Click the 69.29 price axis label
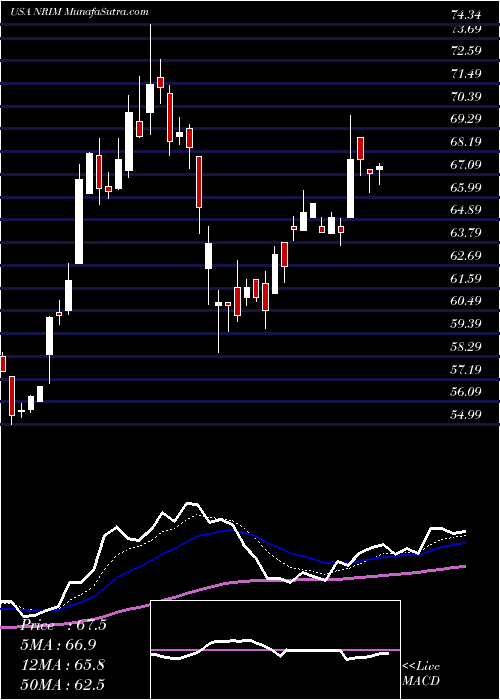This screenshot has width=500, height=700. pyautogui.click(x=466, y=119)
